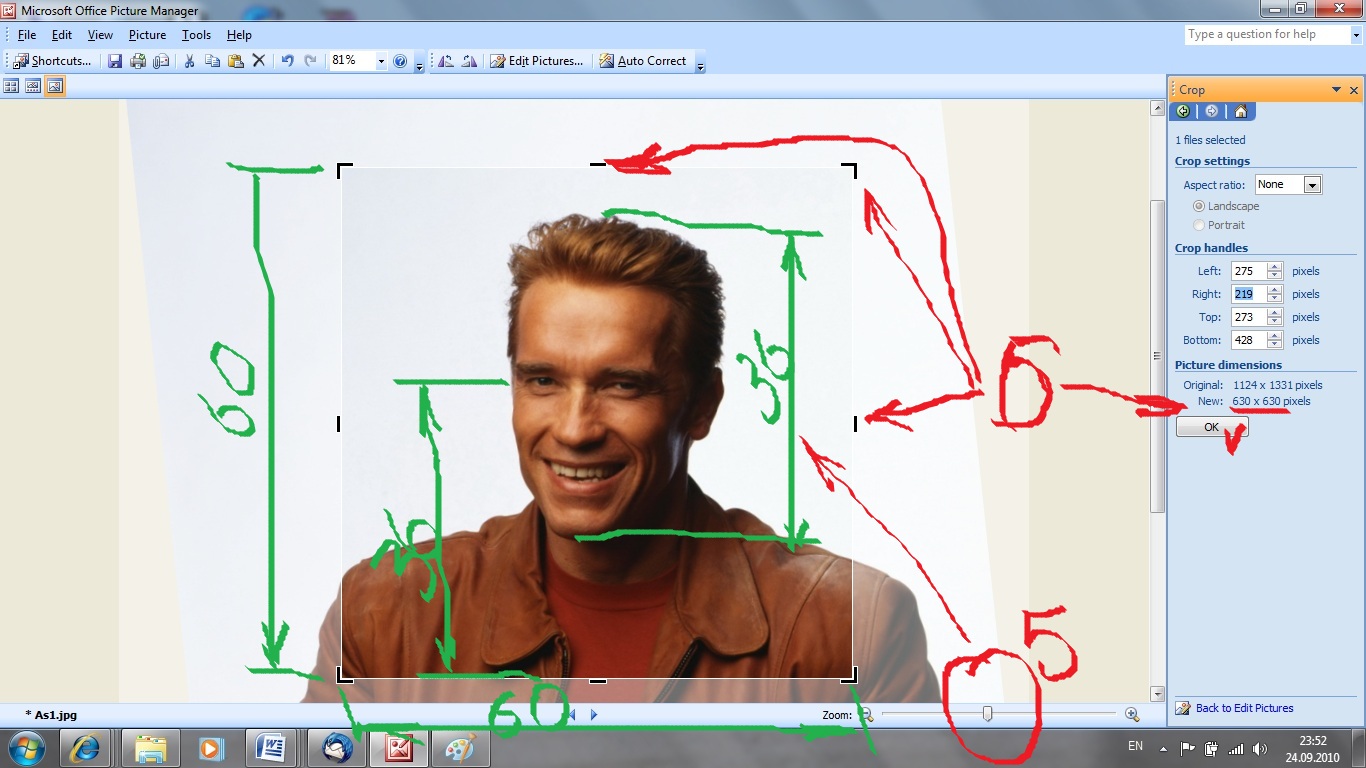Click the zoom out magnifier icon
The height and width of the screenshot is (768, 1366).
coord(866,714)
